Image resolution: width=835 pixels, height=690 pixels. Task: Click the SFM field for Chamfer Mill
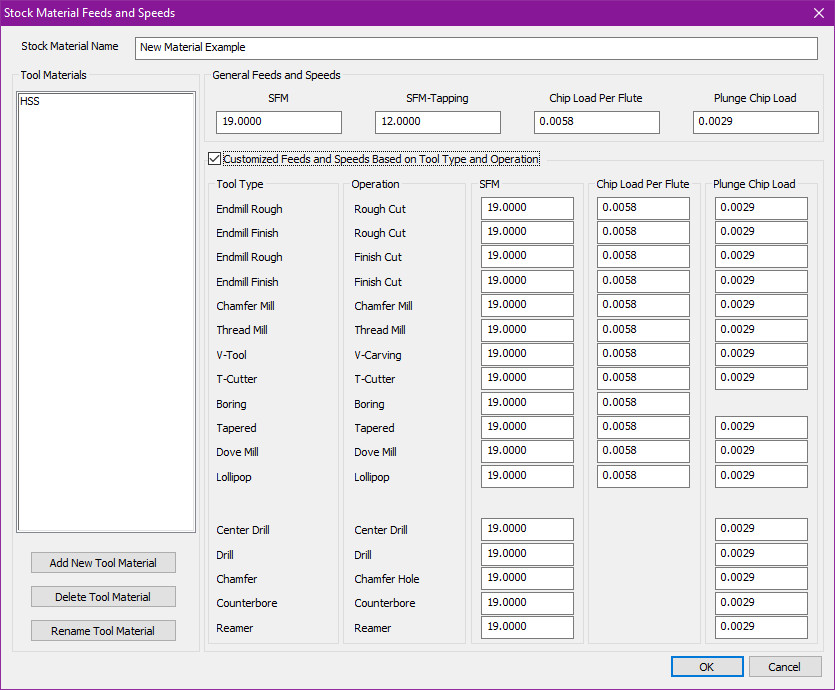(x=527, y=305)
